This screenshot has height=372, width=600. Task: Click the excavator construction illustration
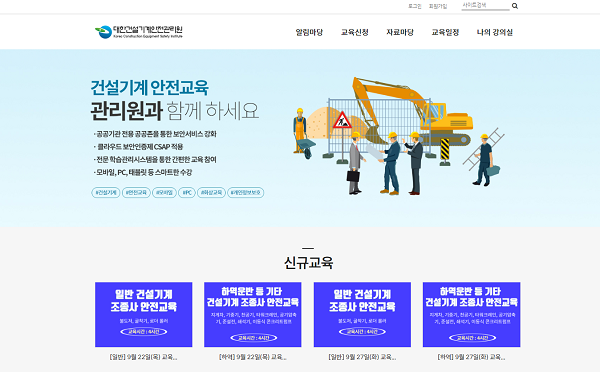point(398,136)
